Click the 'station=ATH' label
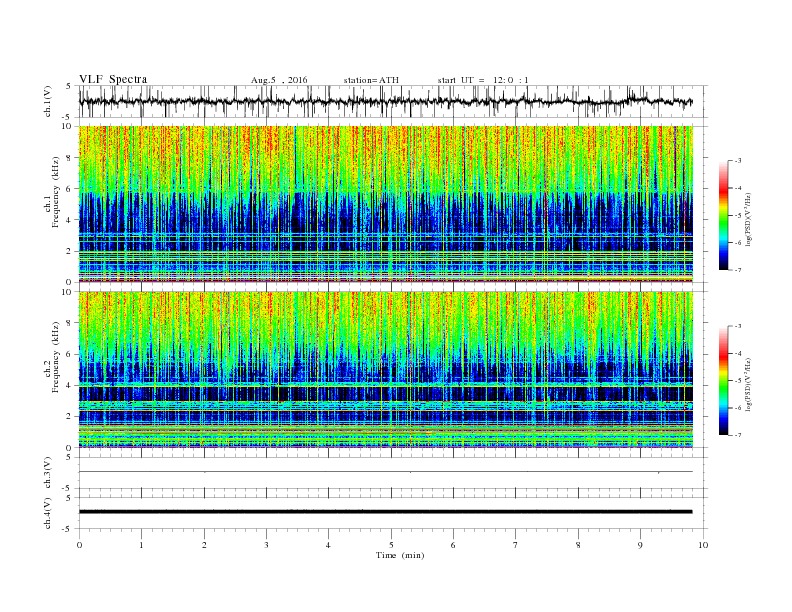The width and height of the screenshot is (792, 612). click(x=371, y=80)
